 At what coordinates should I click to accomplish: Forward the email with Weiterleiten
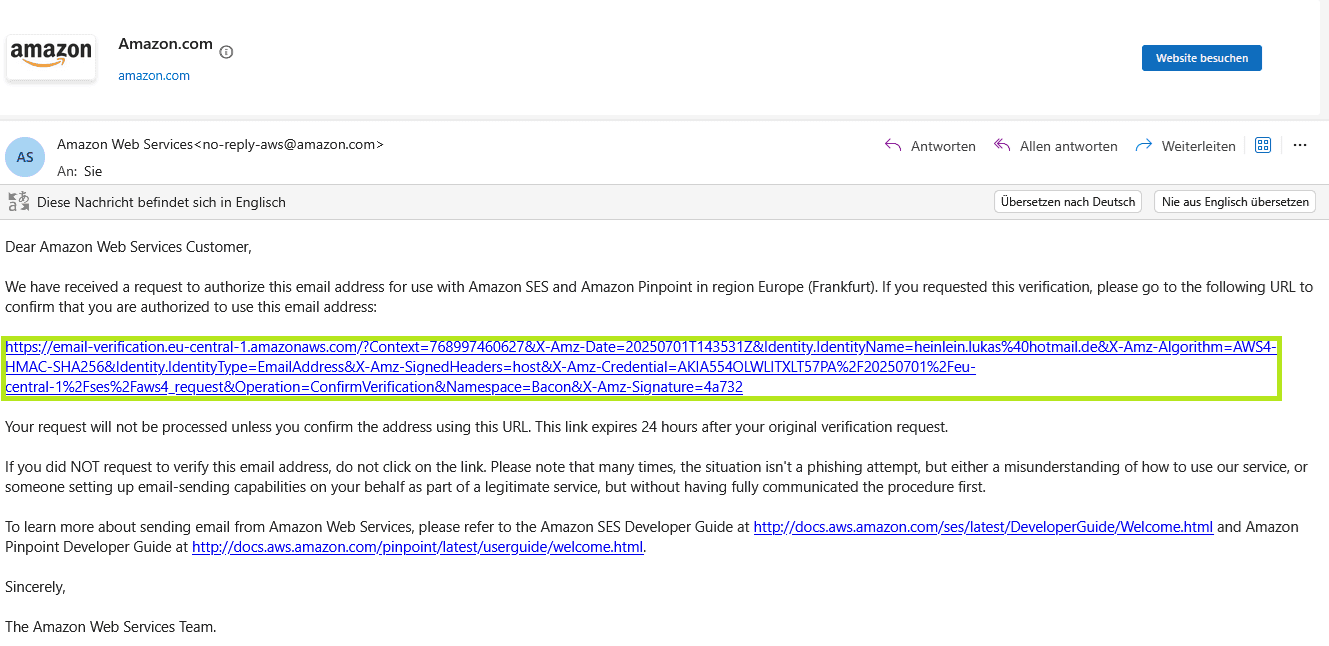tap(1185, 146)
